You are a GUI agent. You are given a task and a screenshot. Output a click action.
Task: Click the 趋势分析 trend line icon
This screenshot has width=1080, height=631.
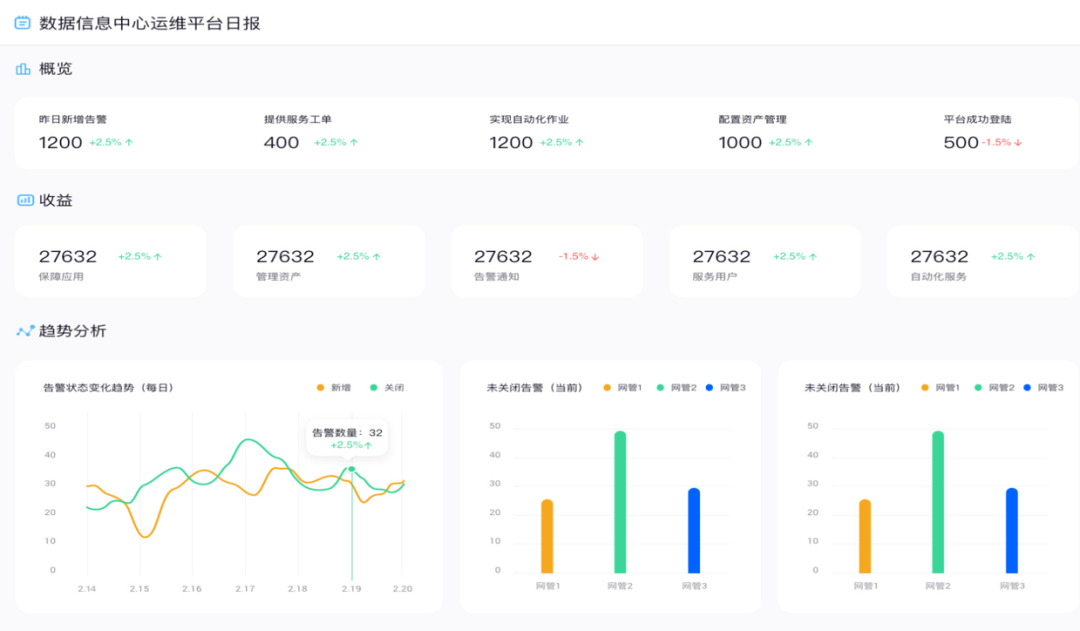tap(25, 331)
